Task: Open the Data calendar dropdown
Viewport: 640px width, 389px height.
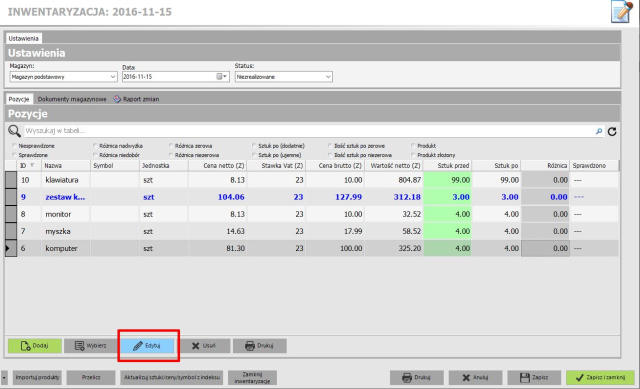Action: (222, 77)
